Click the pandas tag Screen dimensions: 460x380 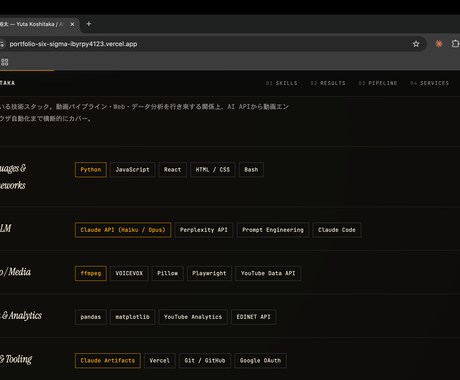click(91, 317)
